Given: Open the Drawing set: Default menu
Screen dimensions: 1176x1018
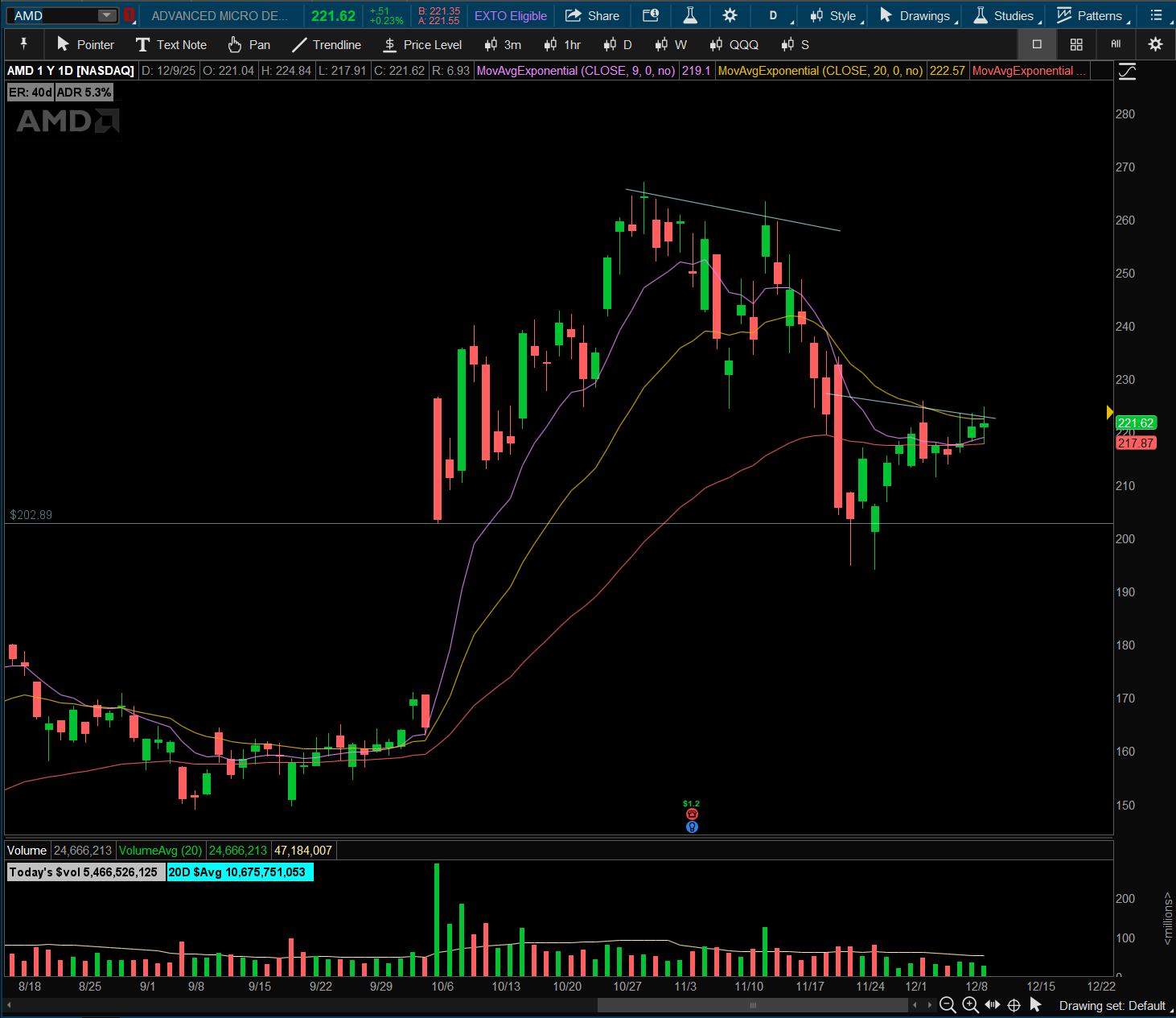Looking at the screenshot, I should (1115, 1006).
